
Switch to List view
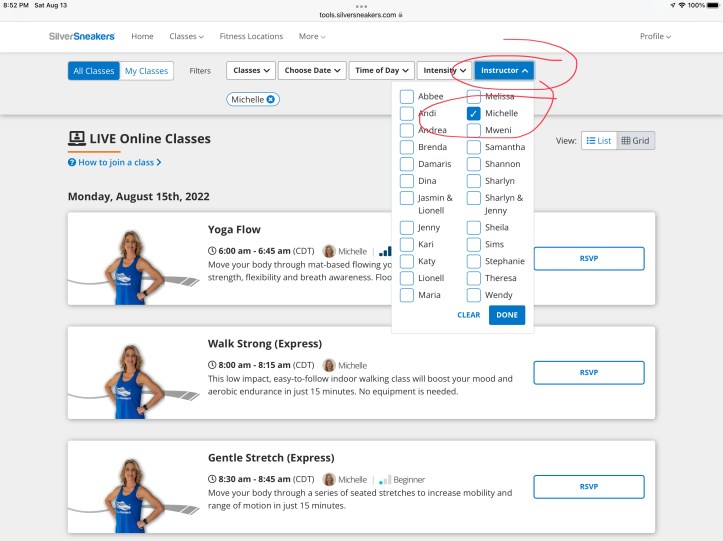599,141
